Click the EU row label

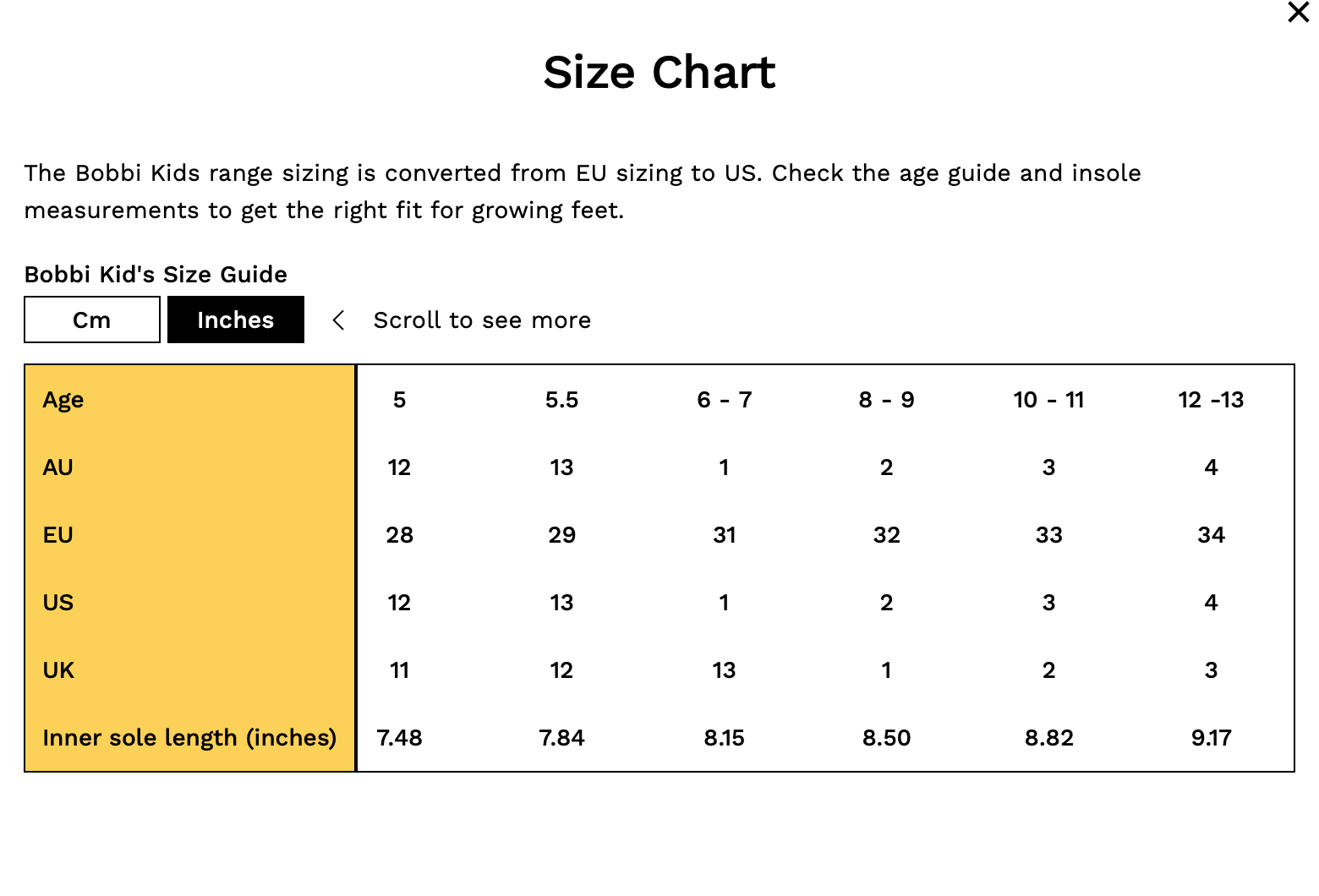pyautogui.click(x=58, y=535)
